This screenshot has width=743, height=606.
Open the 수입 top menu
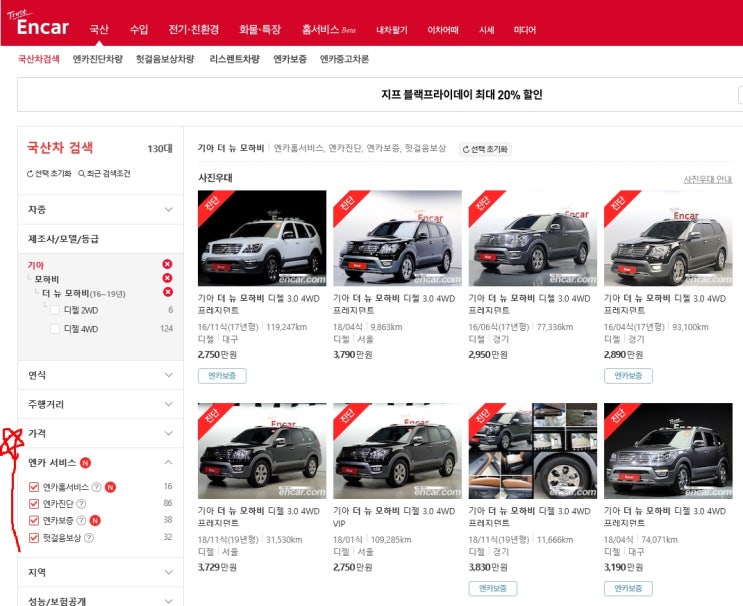(139, 29)
